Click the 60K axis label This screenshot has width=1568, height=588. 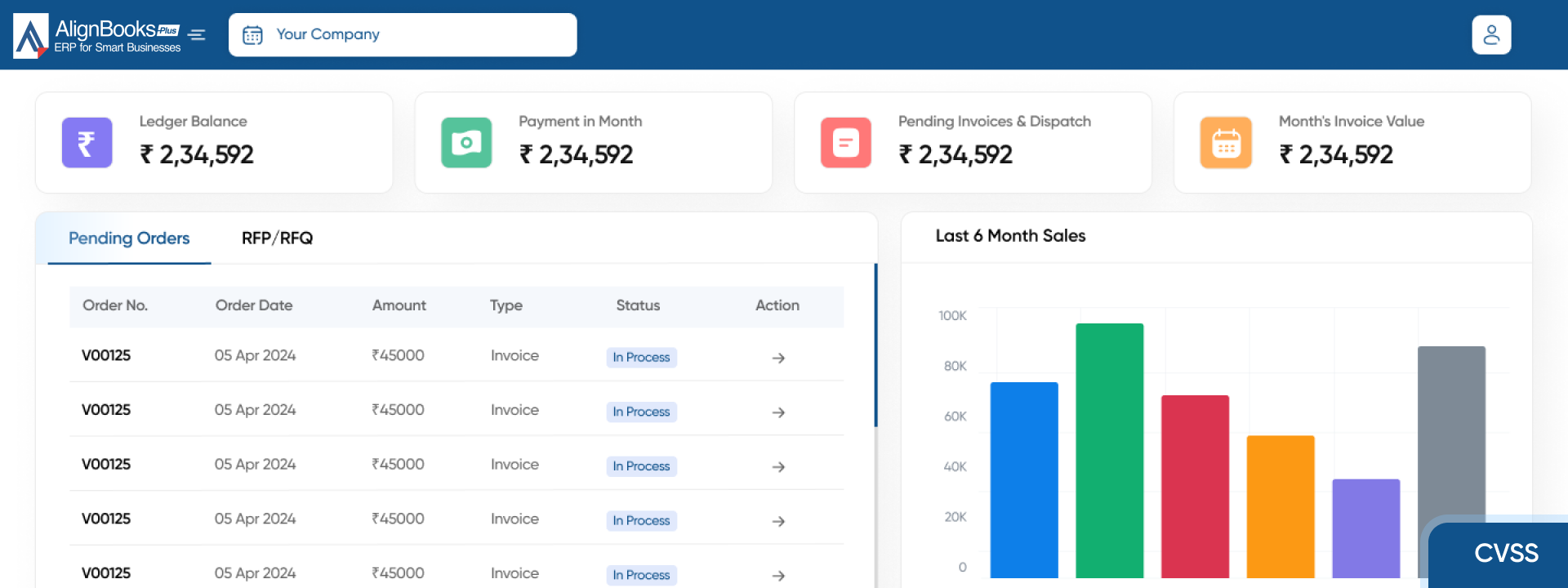coord(955,416)
